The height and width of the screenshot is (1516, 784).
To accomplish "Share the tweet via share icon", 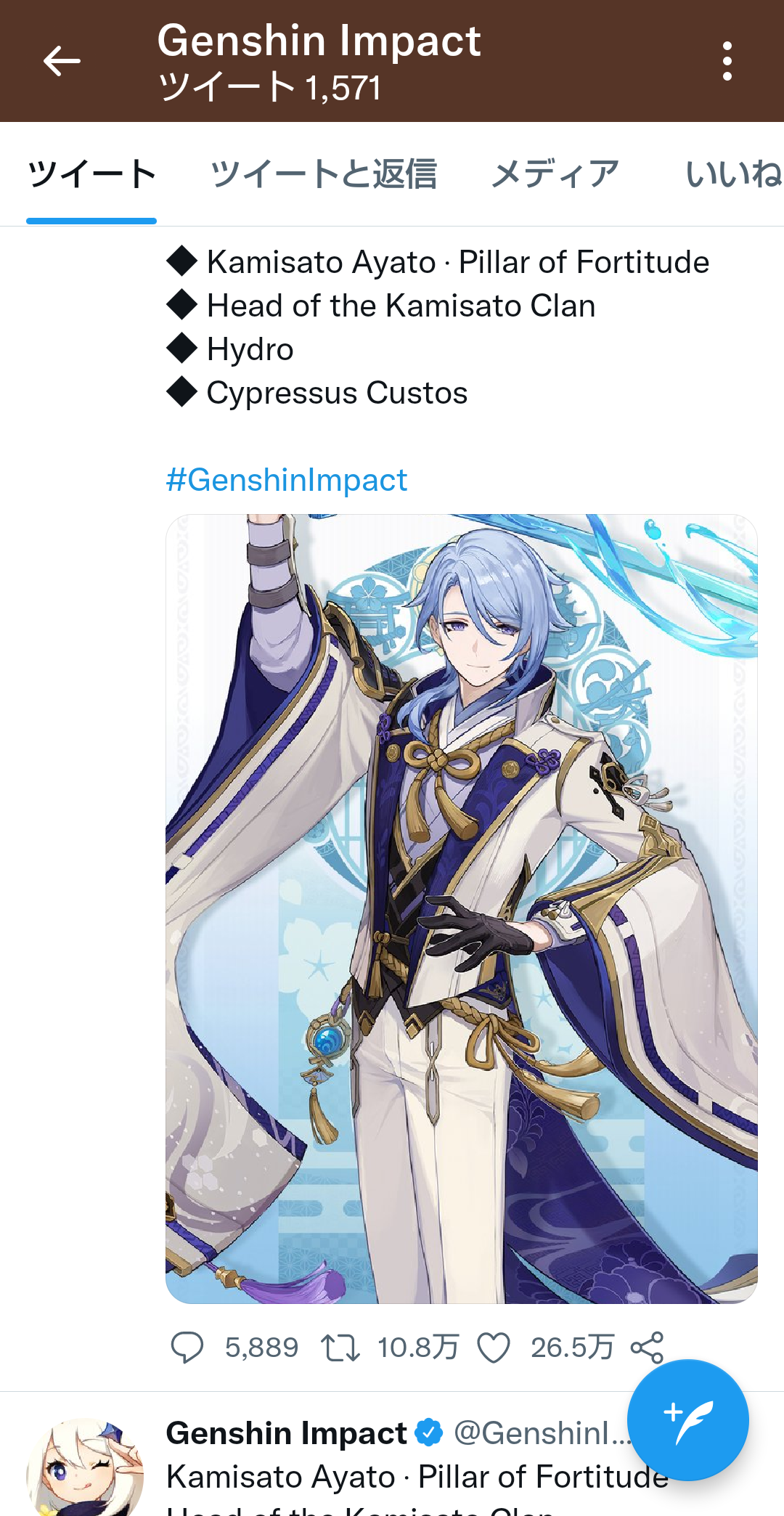I will coord(648,1348).
